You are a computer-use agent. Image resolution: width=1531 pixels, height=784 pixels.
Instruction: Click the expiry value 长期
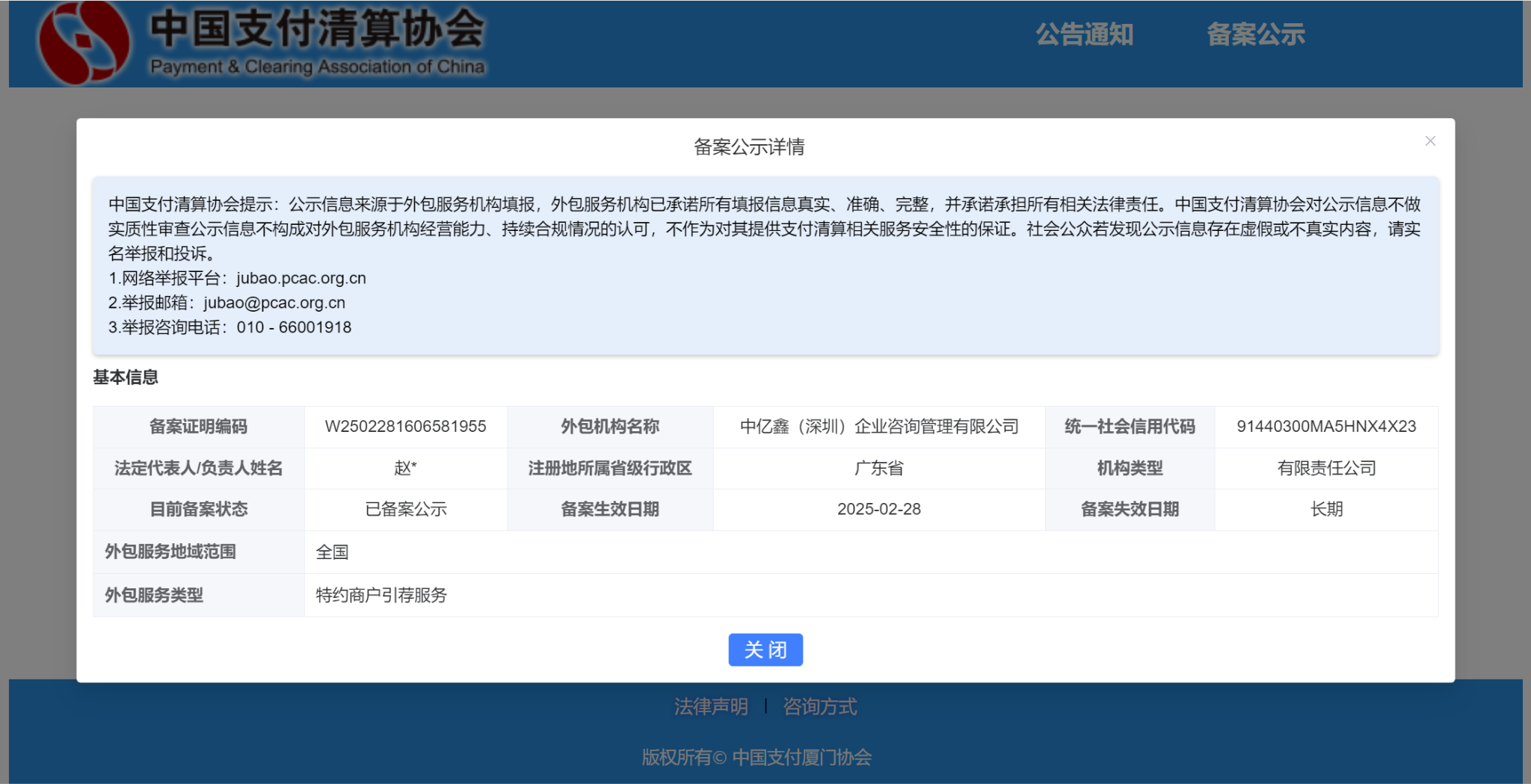click(x=1326, y=509)
